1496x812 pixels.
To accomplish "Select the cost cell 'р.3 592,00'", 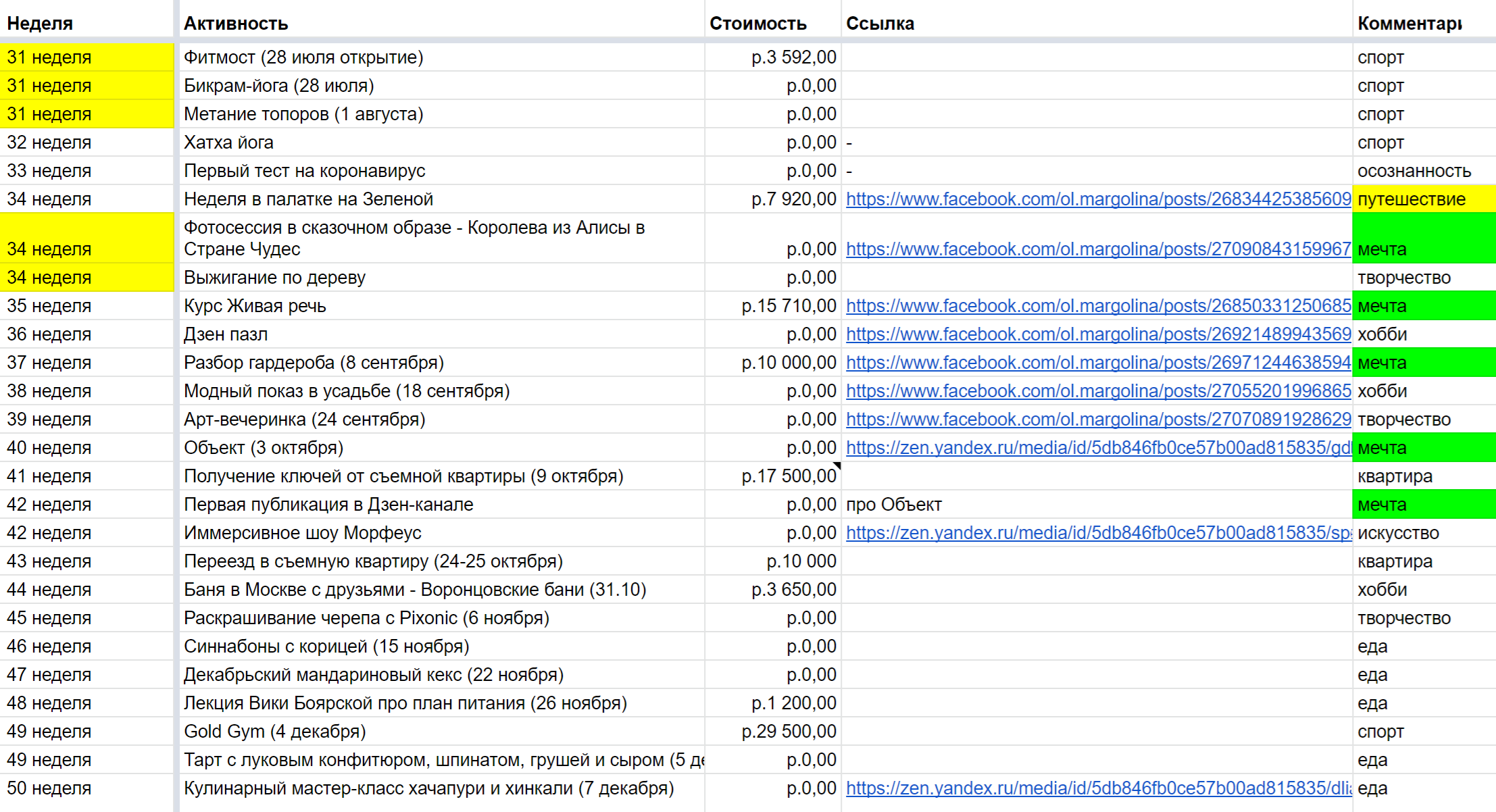I will pyautogui.click(x=773, y=57).
